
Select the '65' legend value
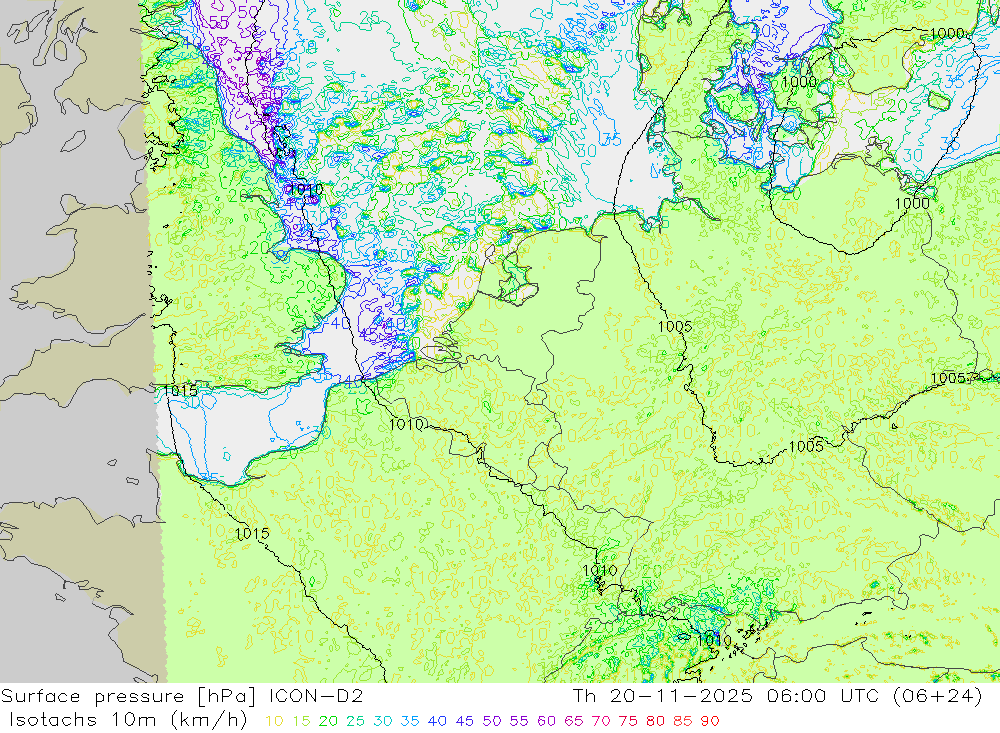(x=573, y=721)
